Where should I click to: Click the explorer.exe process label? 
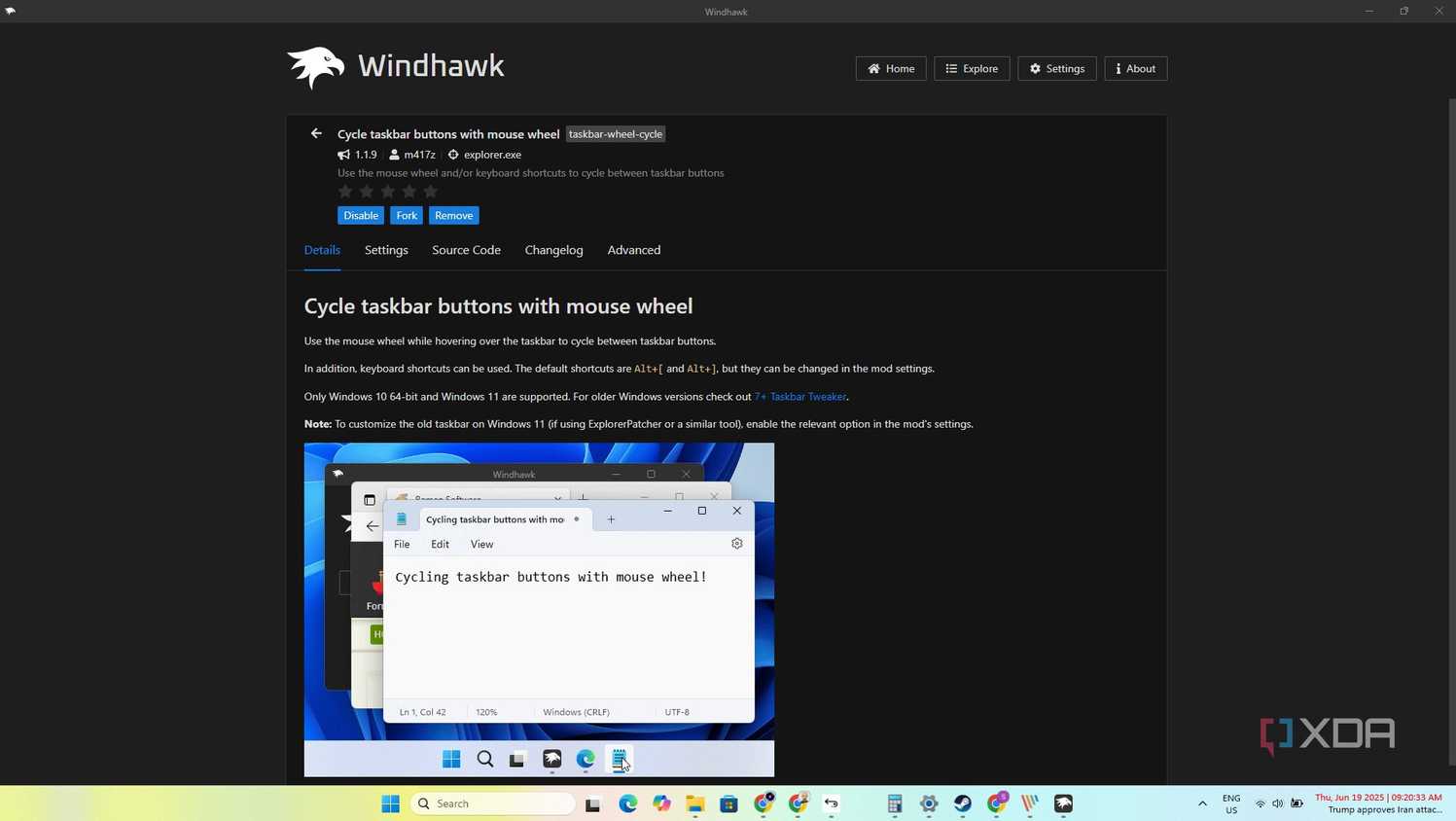click(492, 155)
